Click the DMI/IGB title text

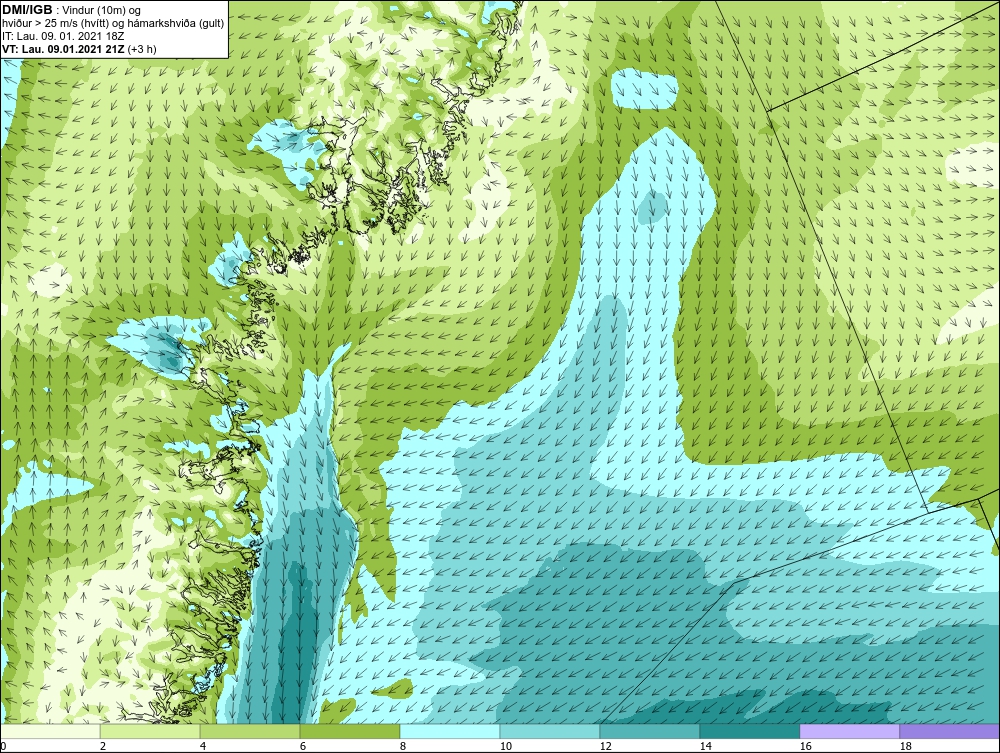(x=27, y=10)
